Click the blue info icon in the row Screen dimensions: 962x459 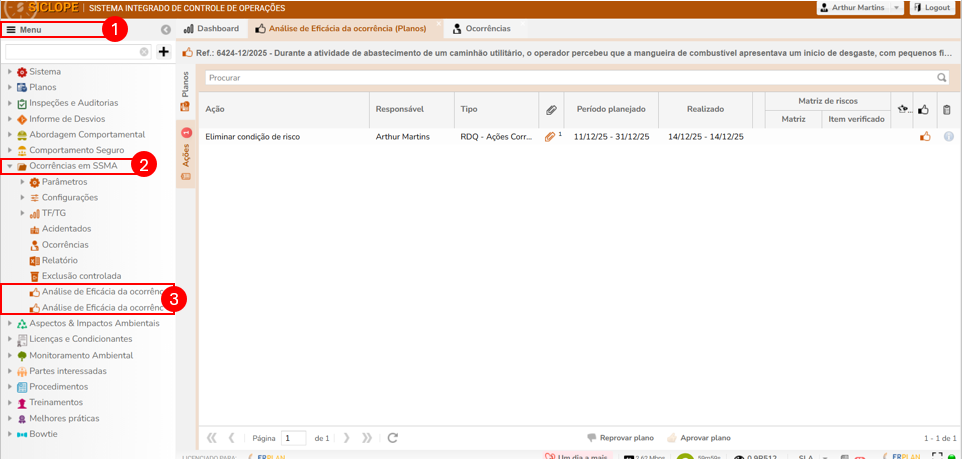pyautogui.click(x=948, y=136)
